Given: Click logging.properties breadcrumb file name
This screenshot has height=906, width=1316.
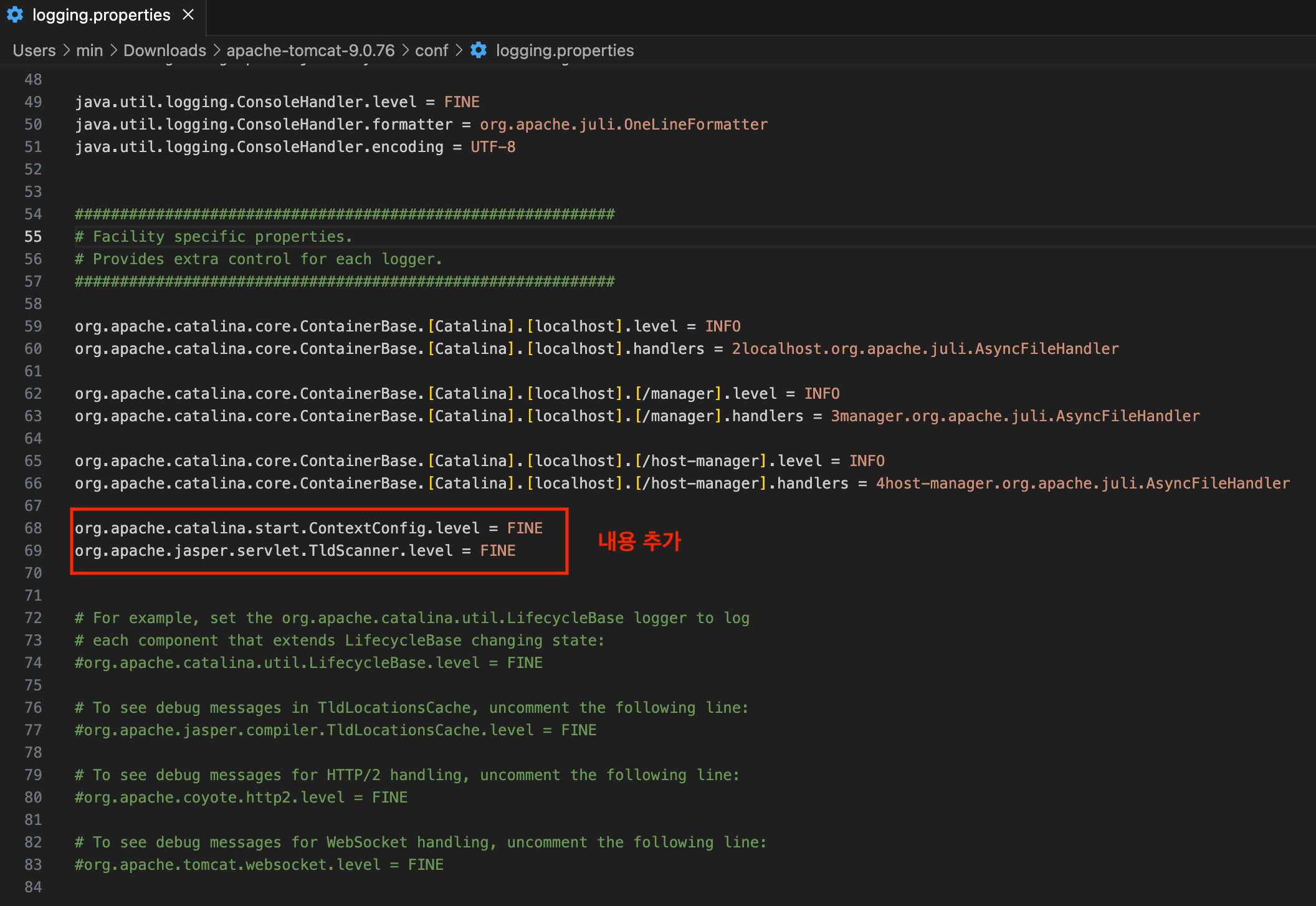Looking at the screenshot, I should click(x=565, y=50).
